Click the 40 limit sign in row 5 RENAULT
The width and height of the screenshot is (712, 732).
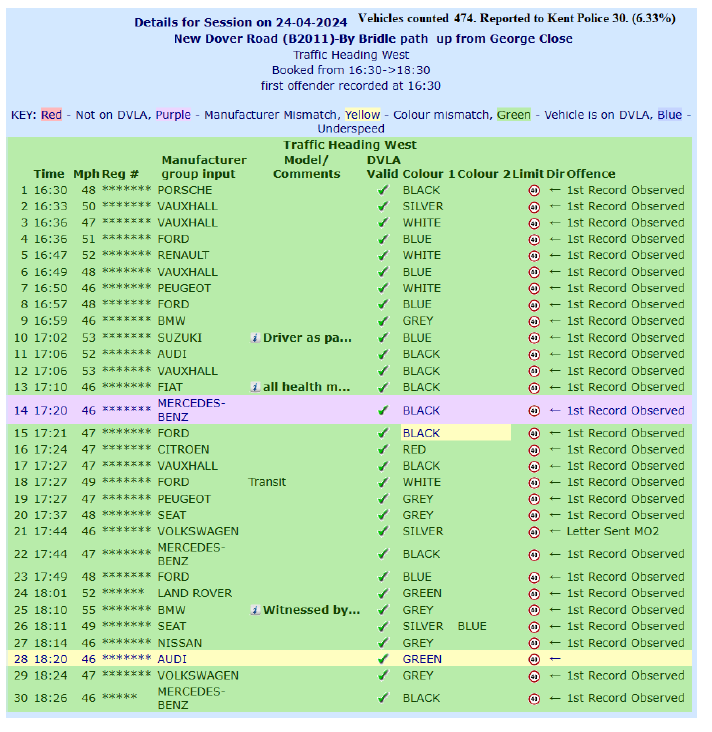[x=534, y=256]
